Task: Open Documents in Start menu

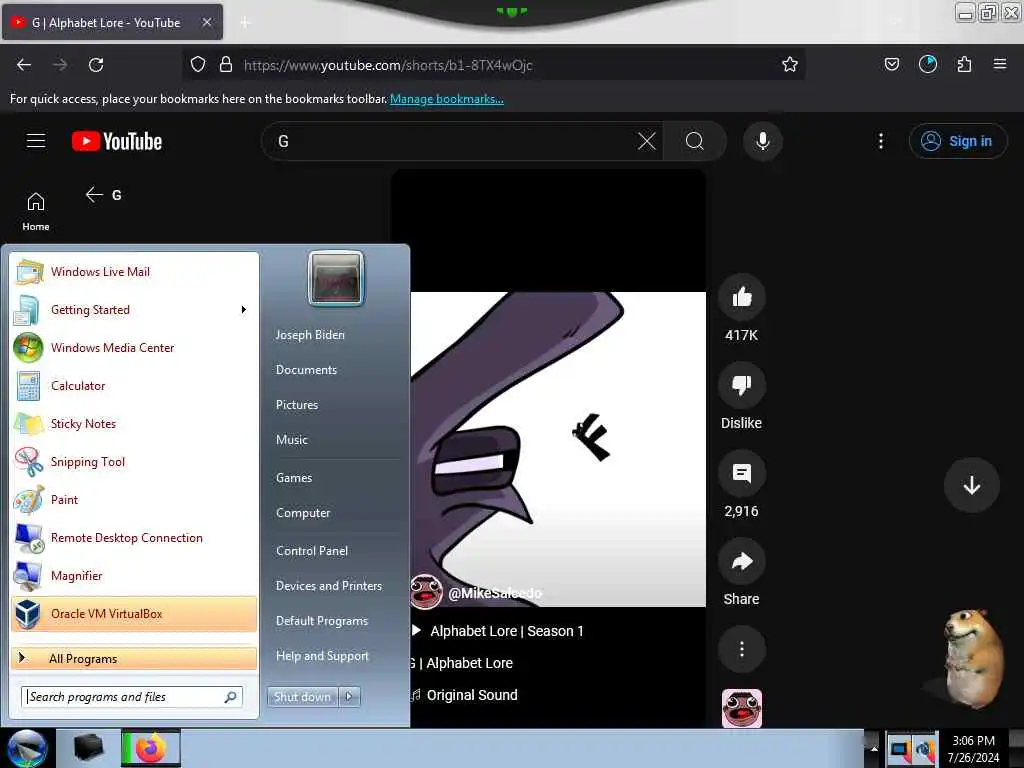Action: tap(306, 370)
